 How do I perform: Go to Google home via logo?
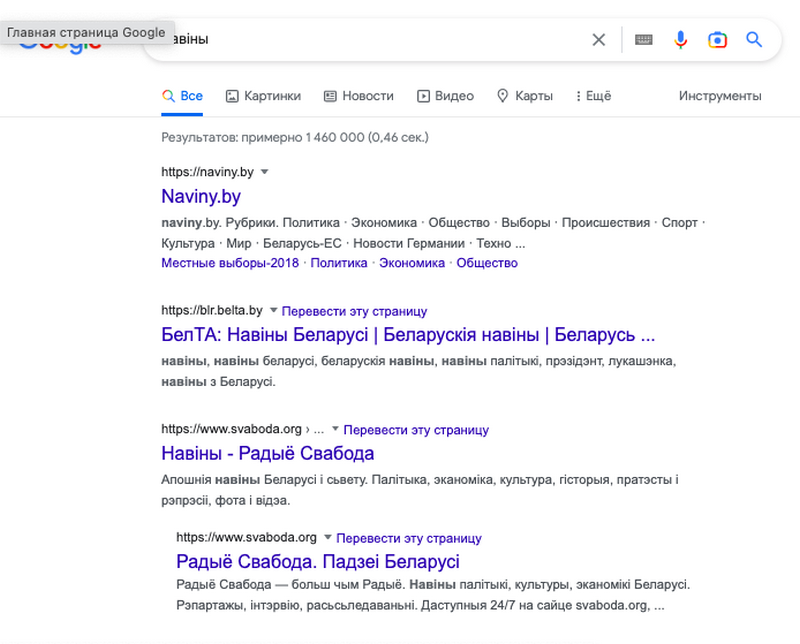point(60,50)
